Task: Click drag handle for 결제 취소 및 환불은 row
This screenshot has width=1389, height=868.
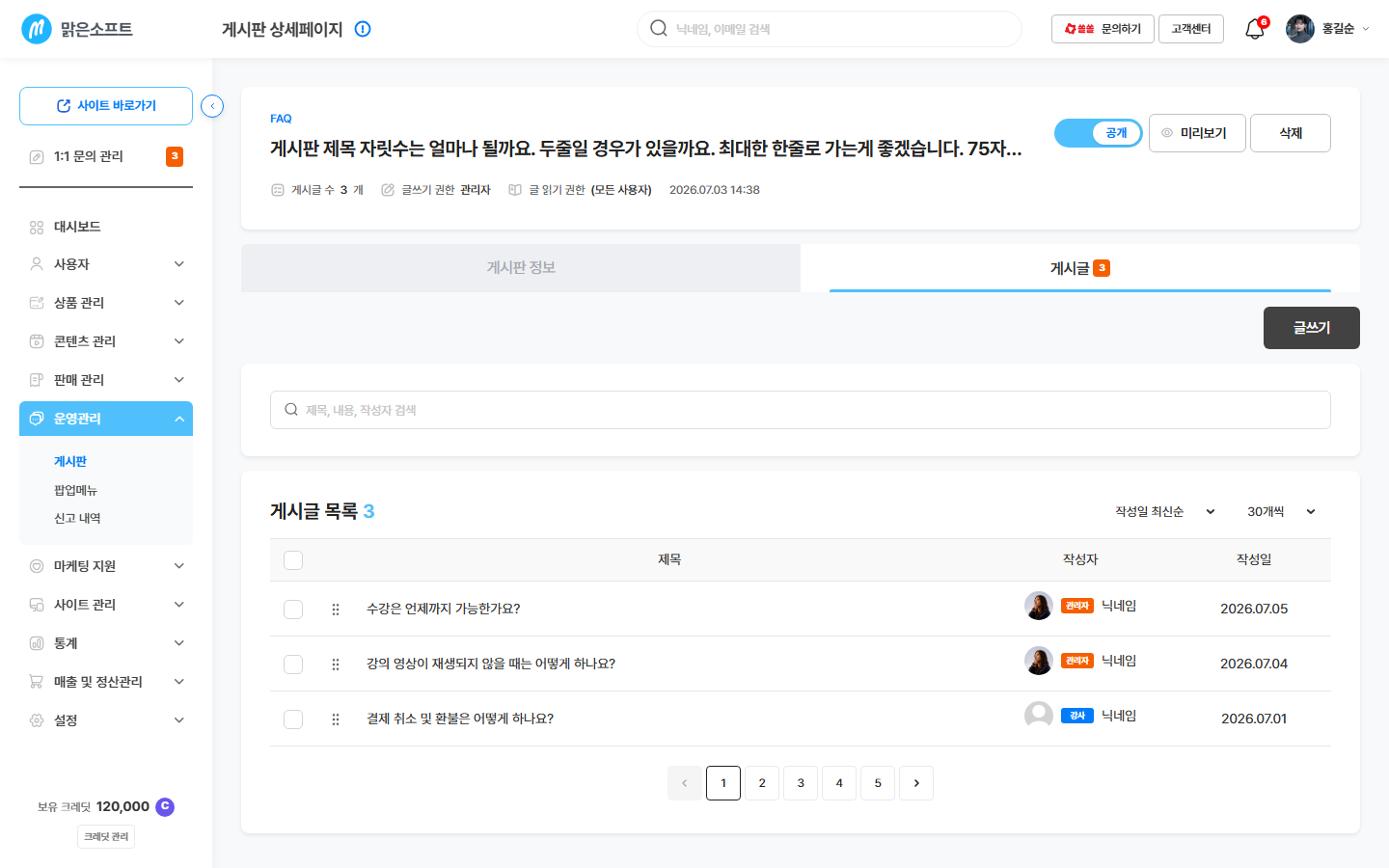Action: pos(336,719)
